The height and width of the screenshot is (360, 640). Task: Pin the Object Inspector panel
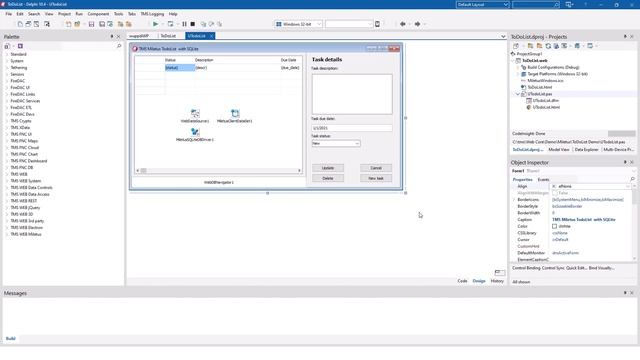click(625, 162)
